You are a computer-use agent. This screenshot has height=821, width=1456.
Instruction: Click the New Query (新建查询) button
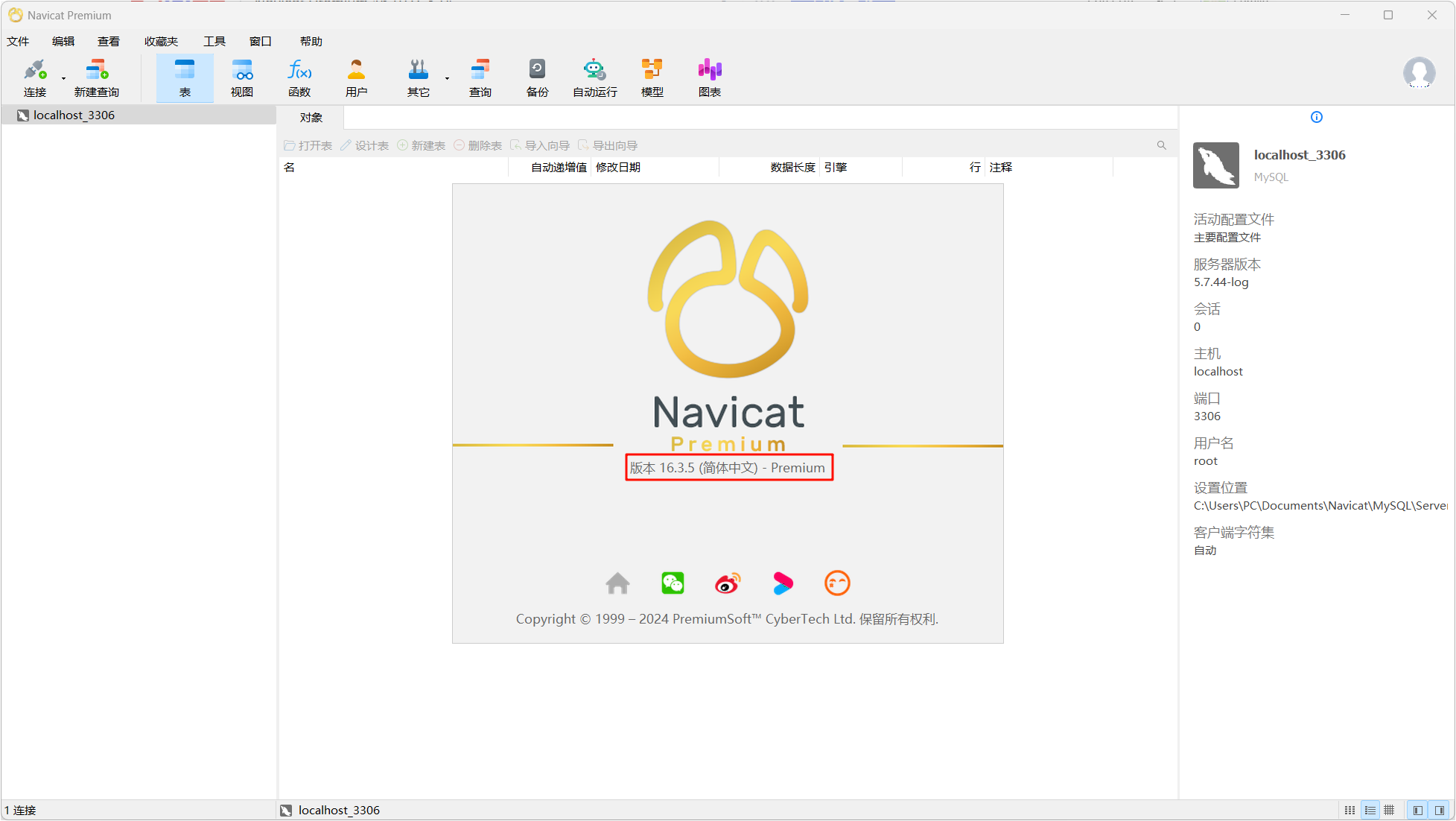coord(97,77)
